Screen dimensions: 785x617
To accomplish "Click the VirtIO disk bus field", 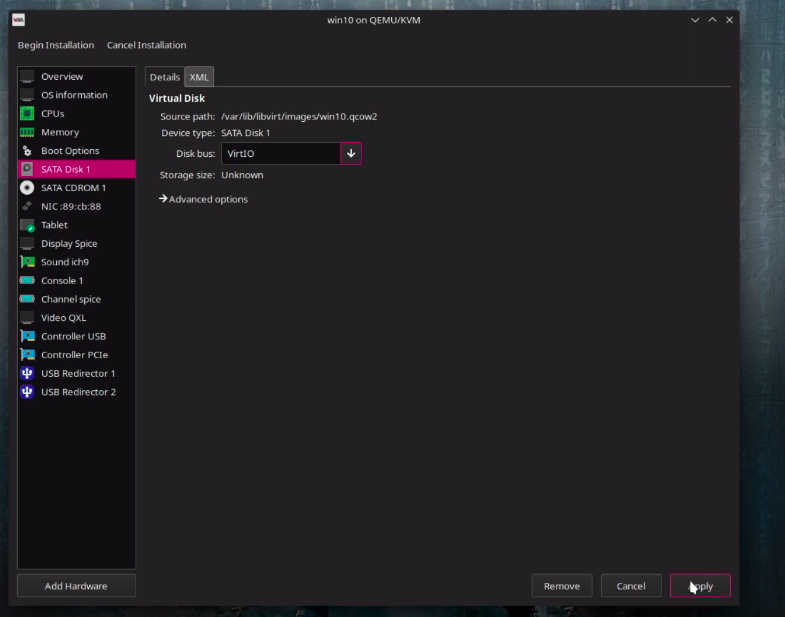I will (x=281, y=153).
